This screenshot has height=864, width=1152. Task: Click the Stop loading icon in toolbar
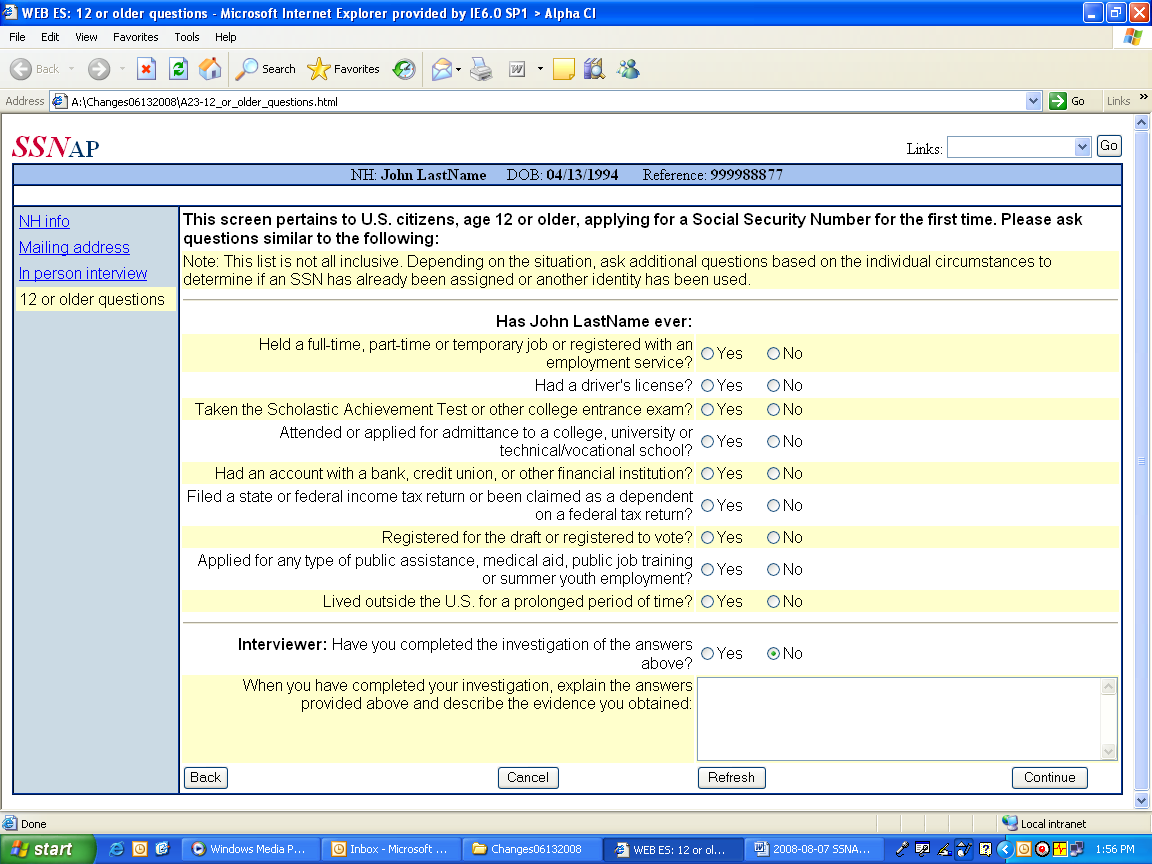(146, 69)
